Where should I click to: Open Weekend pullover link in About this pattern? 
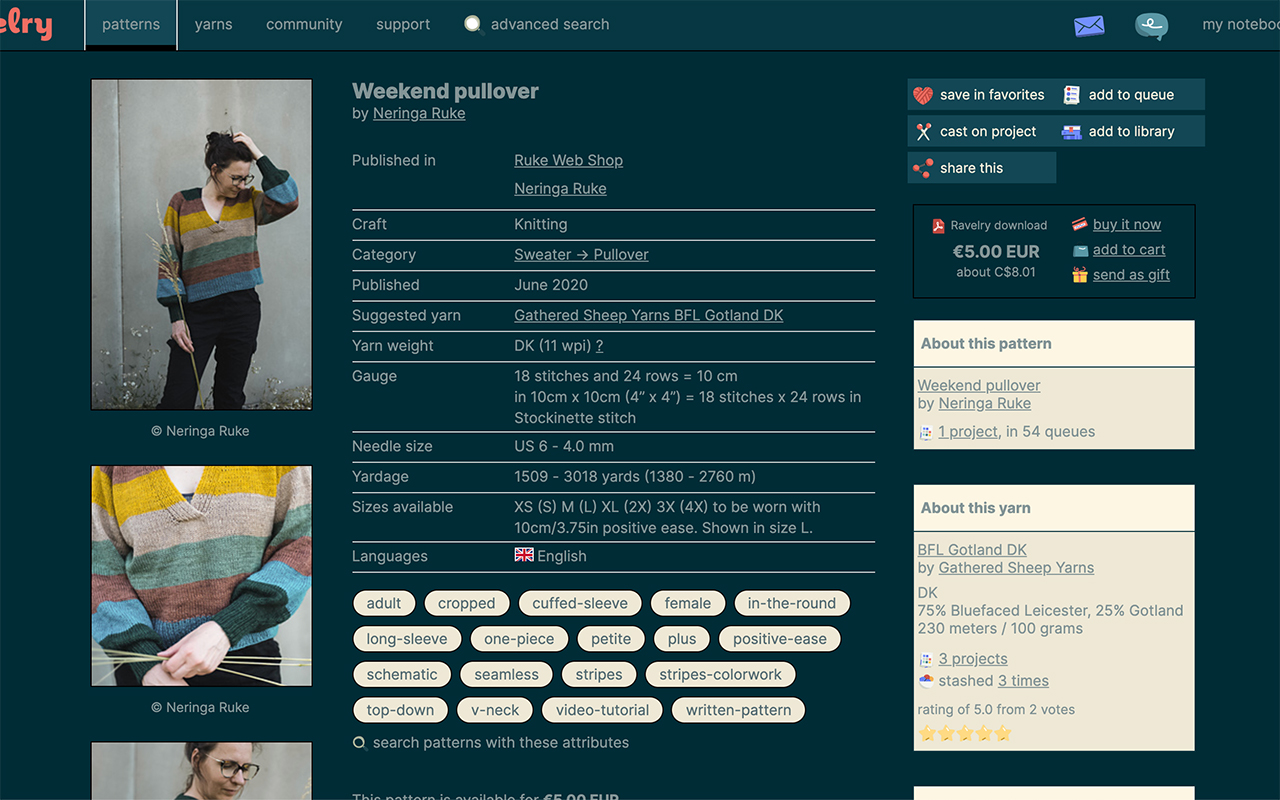(979, 385)
